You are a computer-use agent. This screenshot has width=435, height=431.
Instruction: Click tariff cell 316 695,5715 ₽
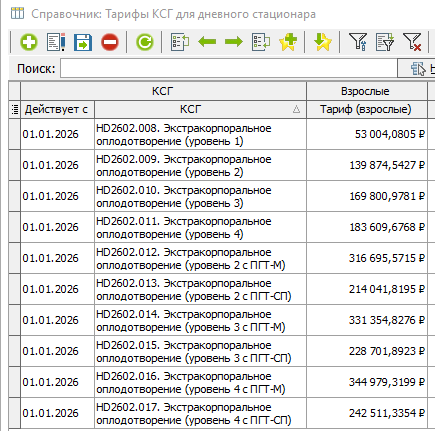point(367,258)
